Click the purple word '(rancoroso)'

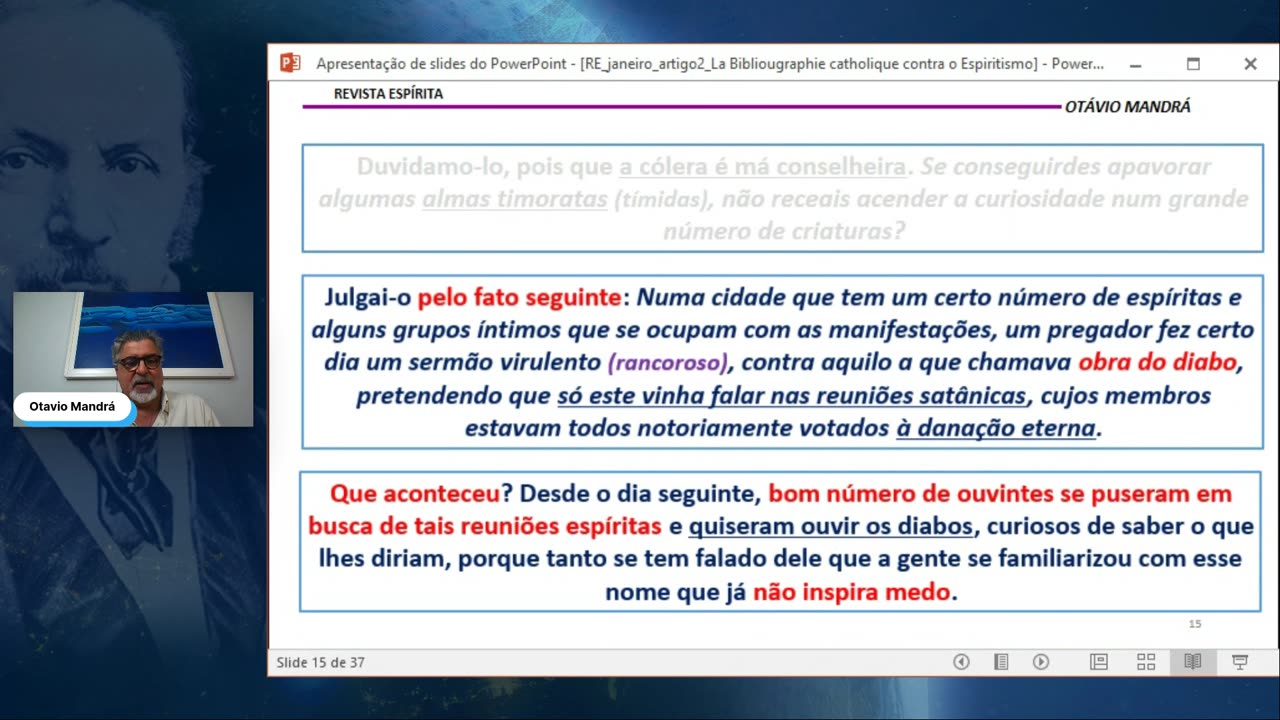[668, 363]
